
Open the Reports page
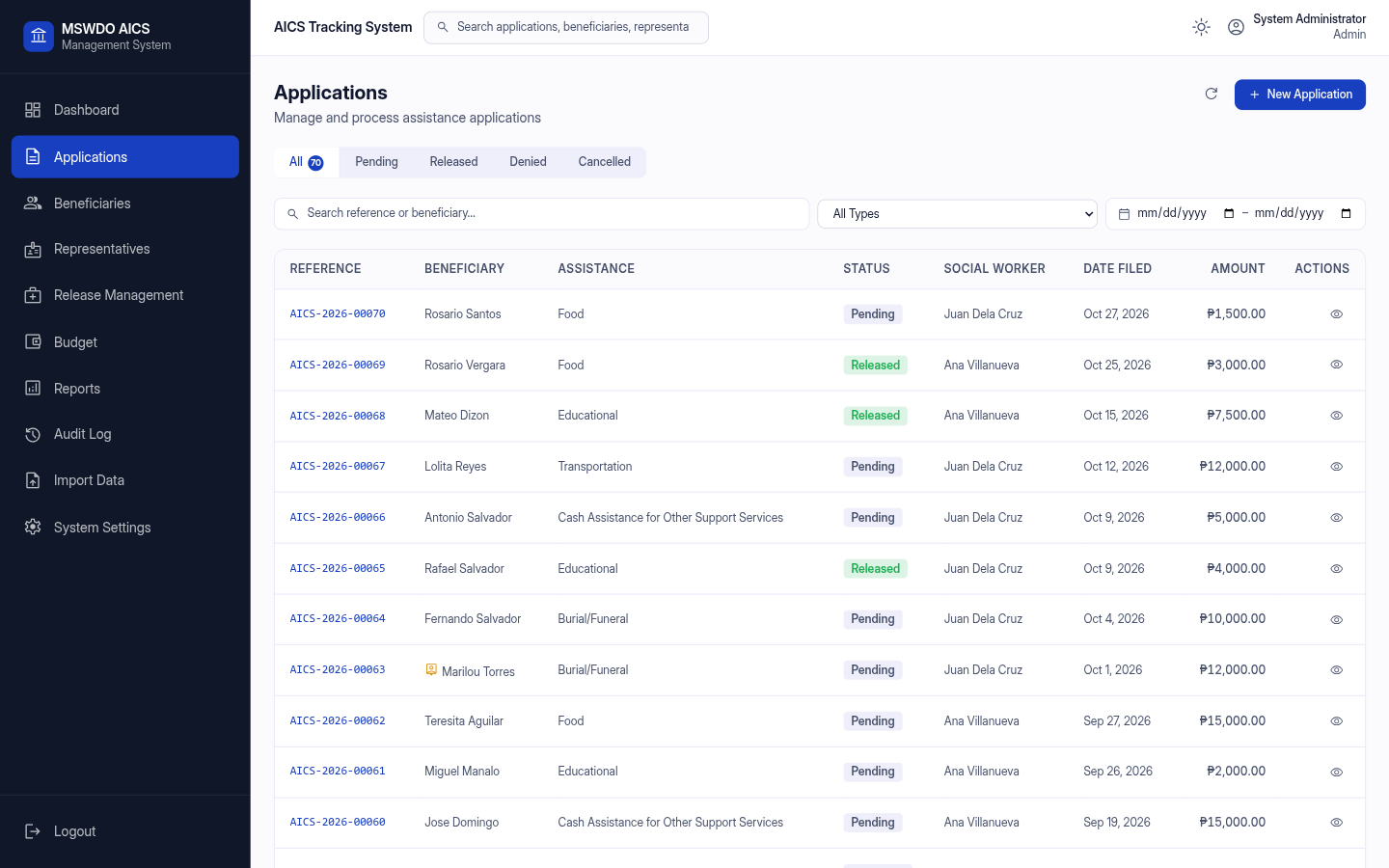coord(125,389)
